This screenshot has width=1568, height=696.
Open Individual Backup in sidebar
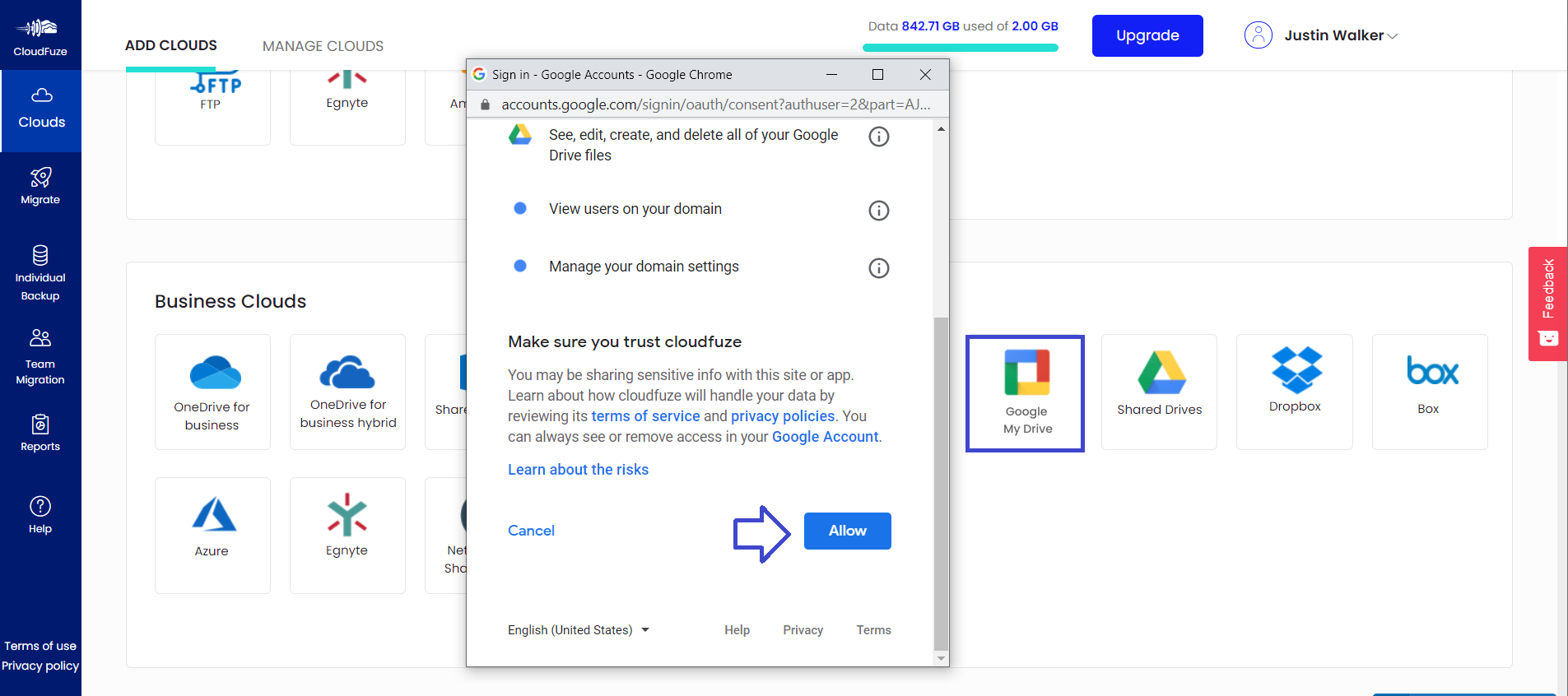40,274
